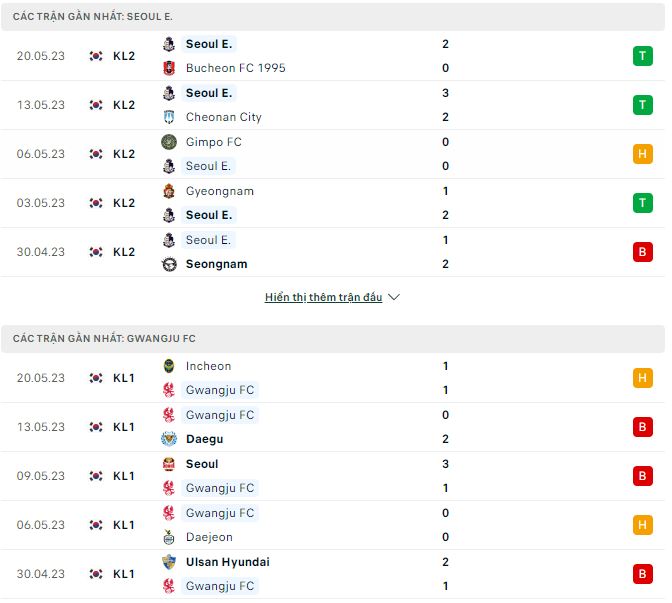Click the Ulsan Hyundai club logo
This screenshot has width=672, height=603.
pos(169,562)
